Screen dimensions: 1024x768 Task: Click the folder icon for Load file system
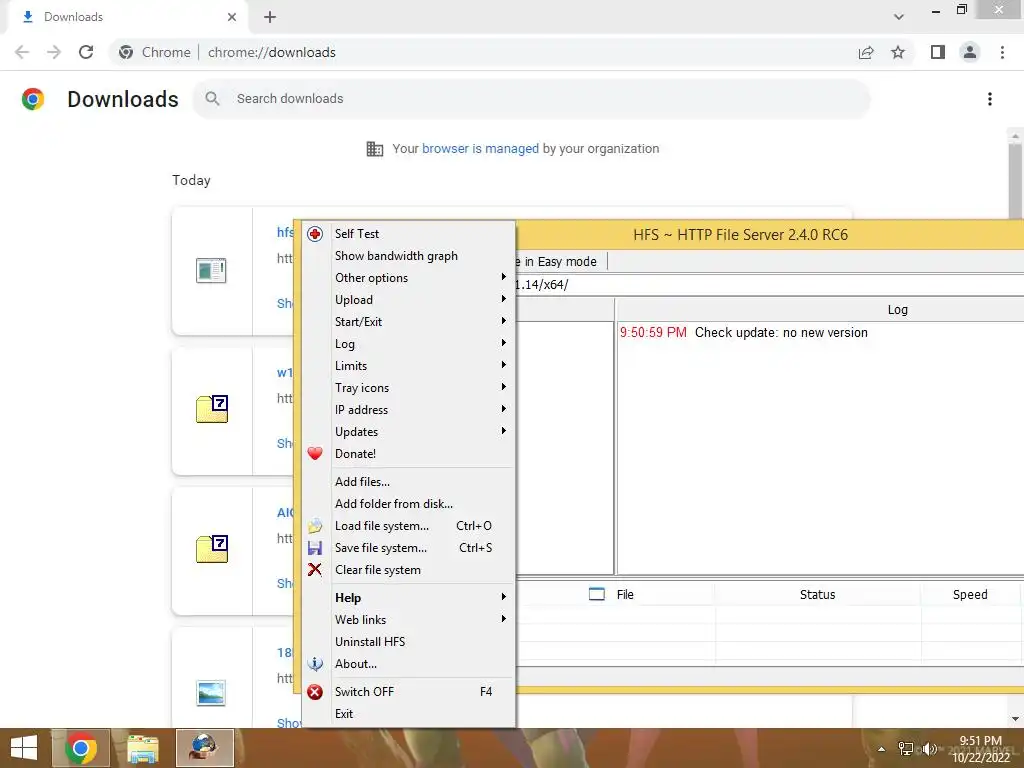click(315, 526)
